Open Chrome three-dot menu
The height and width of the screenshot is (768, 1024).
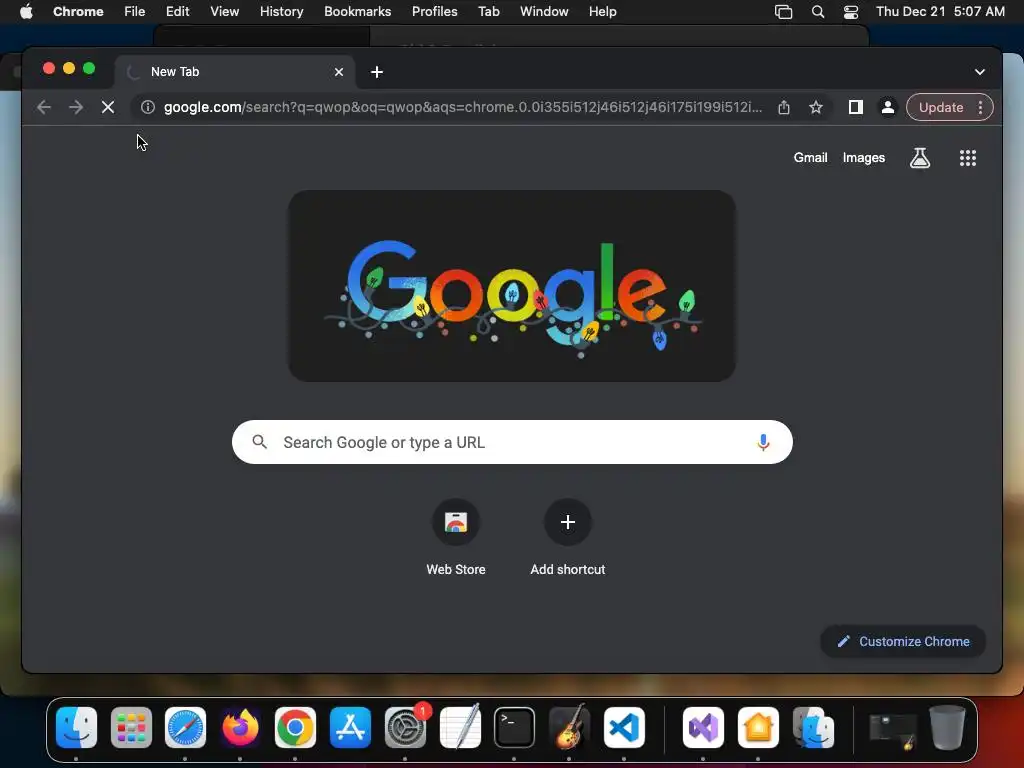pyautogui.click(x=980, y=107)
